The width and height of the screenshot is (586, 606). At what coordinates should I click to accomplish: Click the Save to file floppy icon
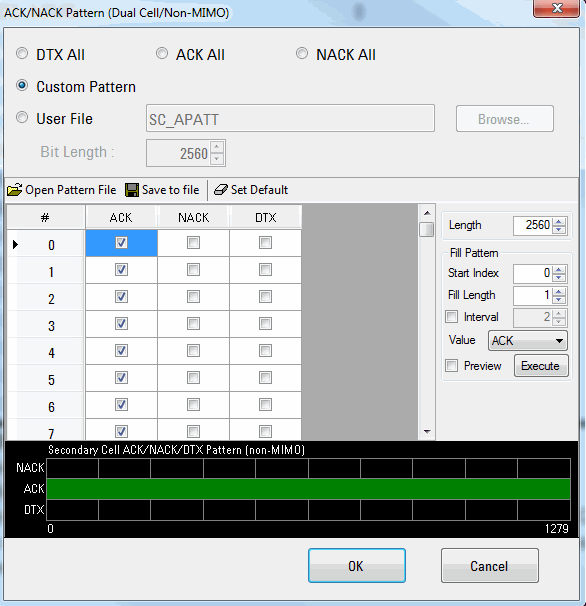131,190
